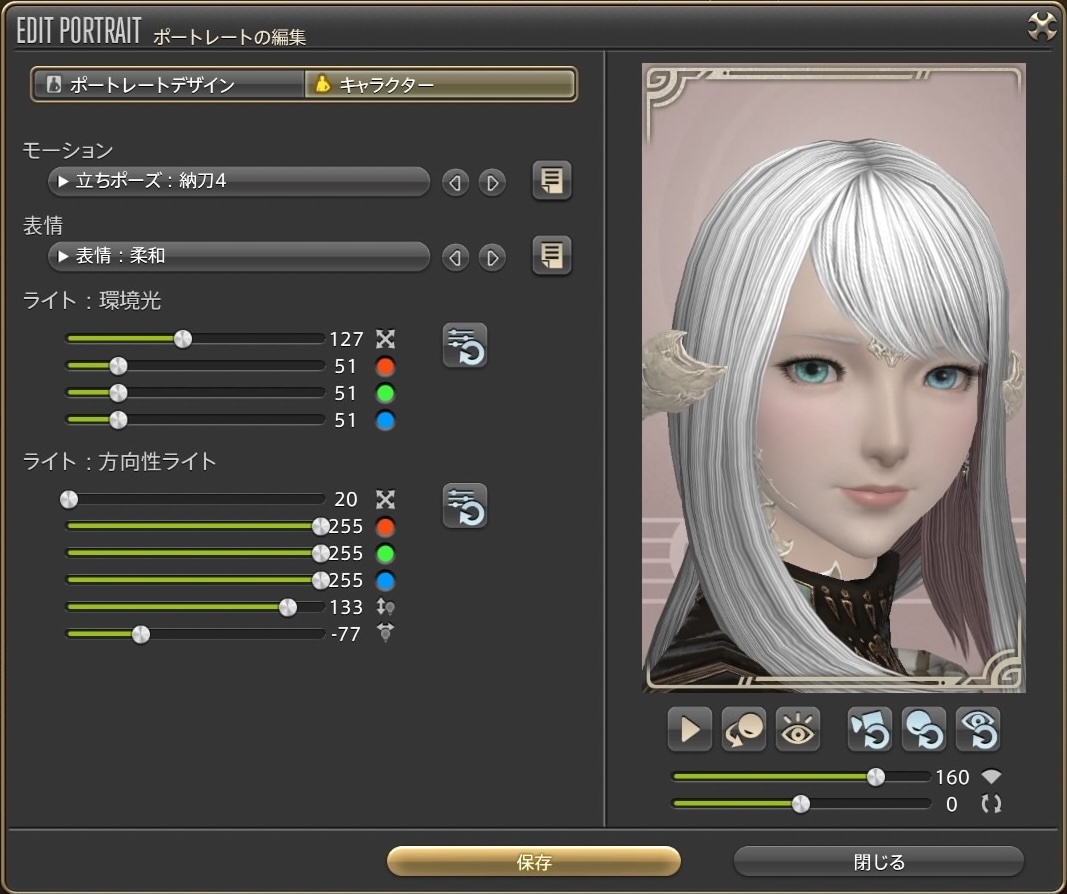Expand the 表情：柔和 expression dropdown
Viewport: 1067px width, 894px height.
pyautogui.click(x=238, y=257)
